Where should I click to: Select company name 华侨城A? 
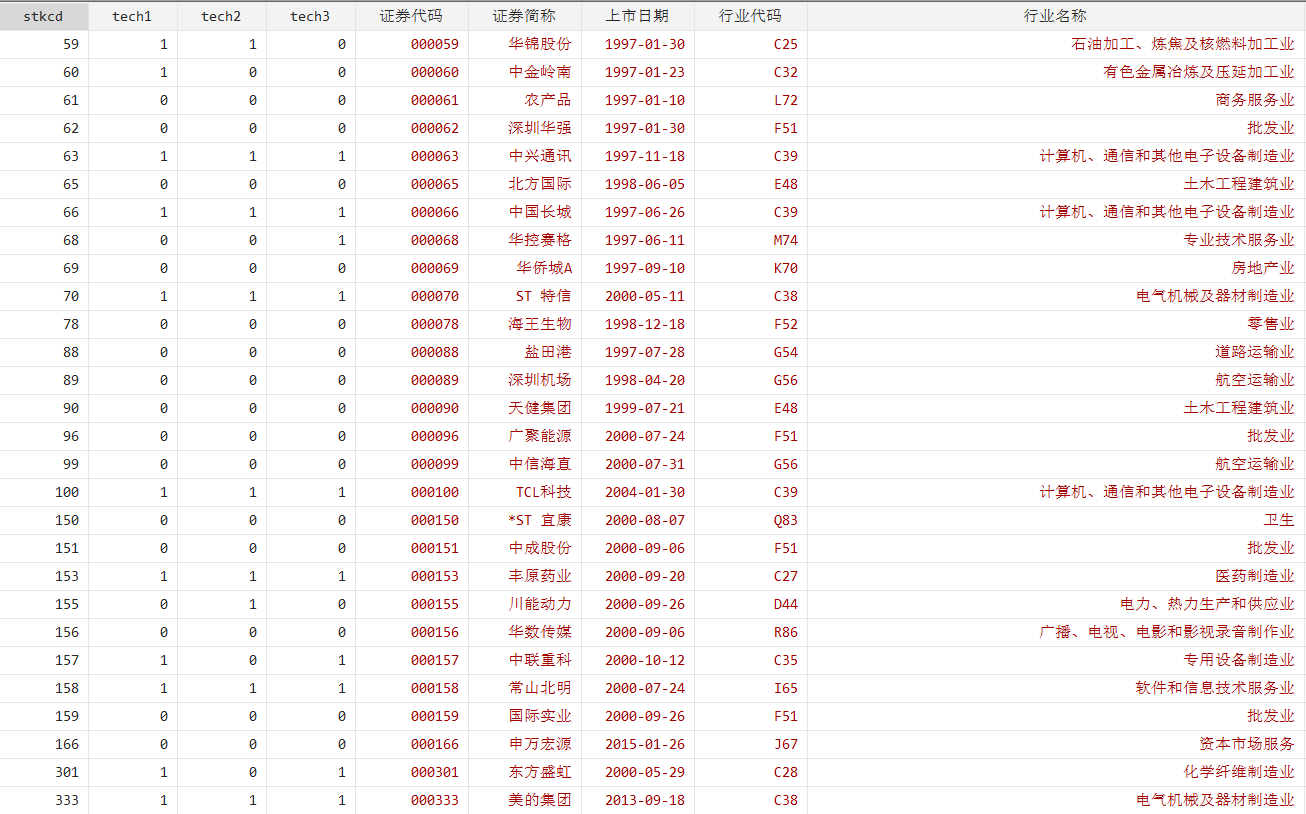544,268
